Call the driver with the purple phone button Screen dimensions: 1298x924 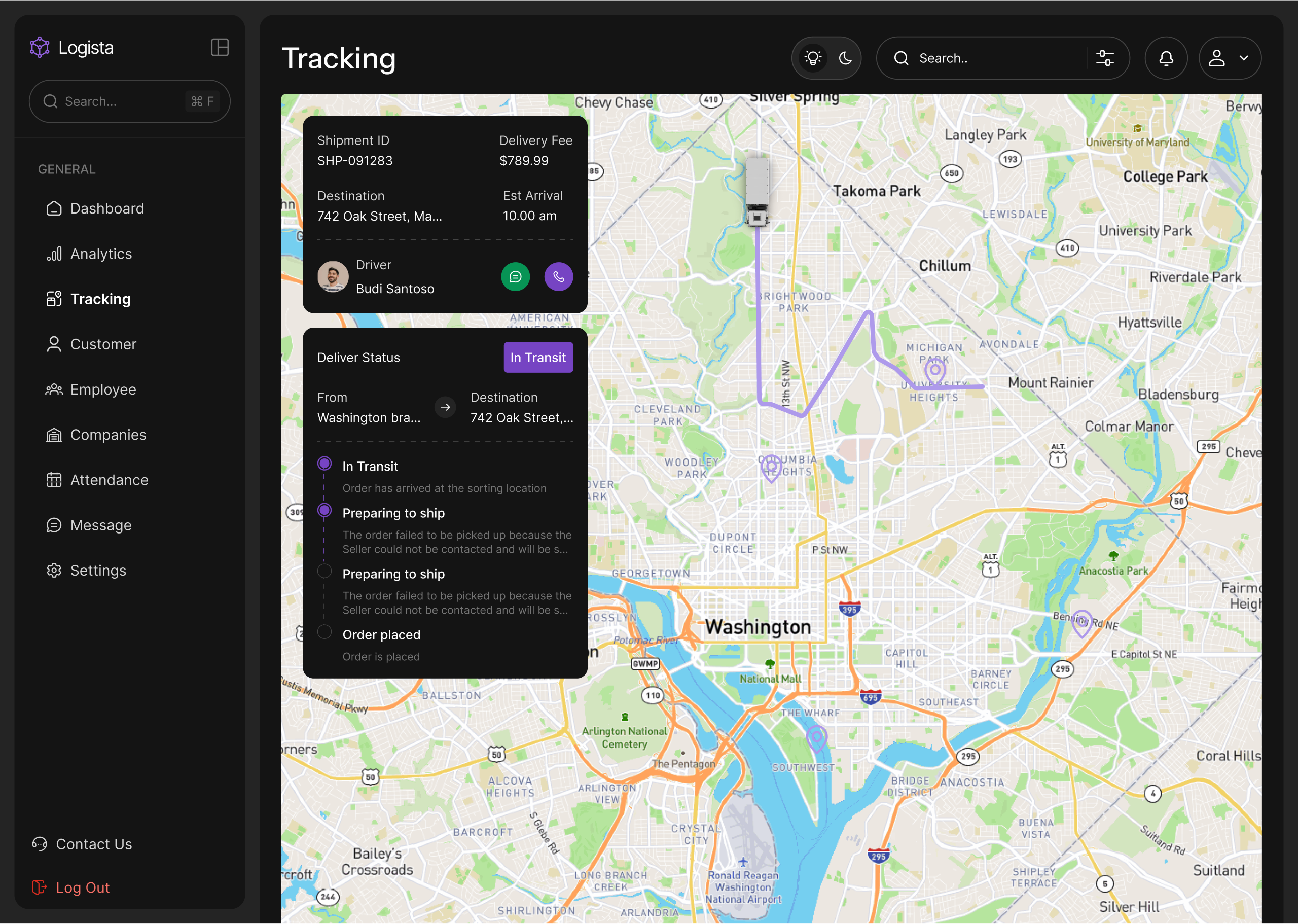pos(559,277)
